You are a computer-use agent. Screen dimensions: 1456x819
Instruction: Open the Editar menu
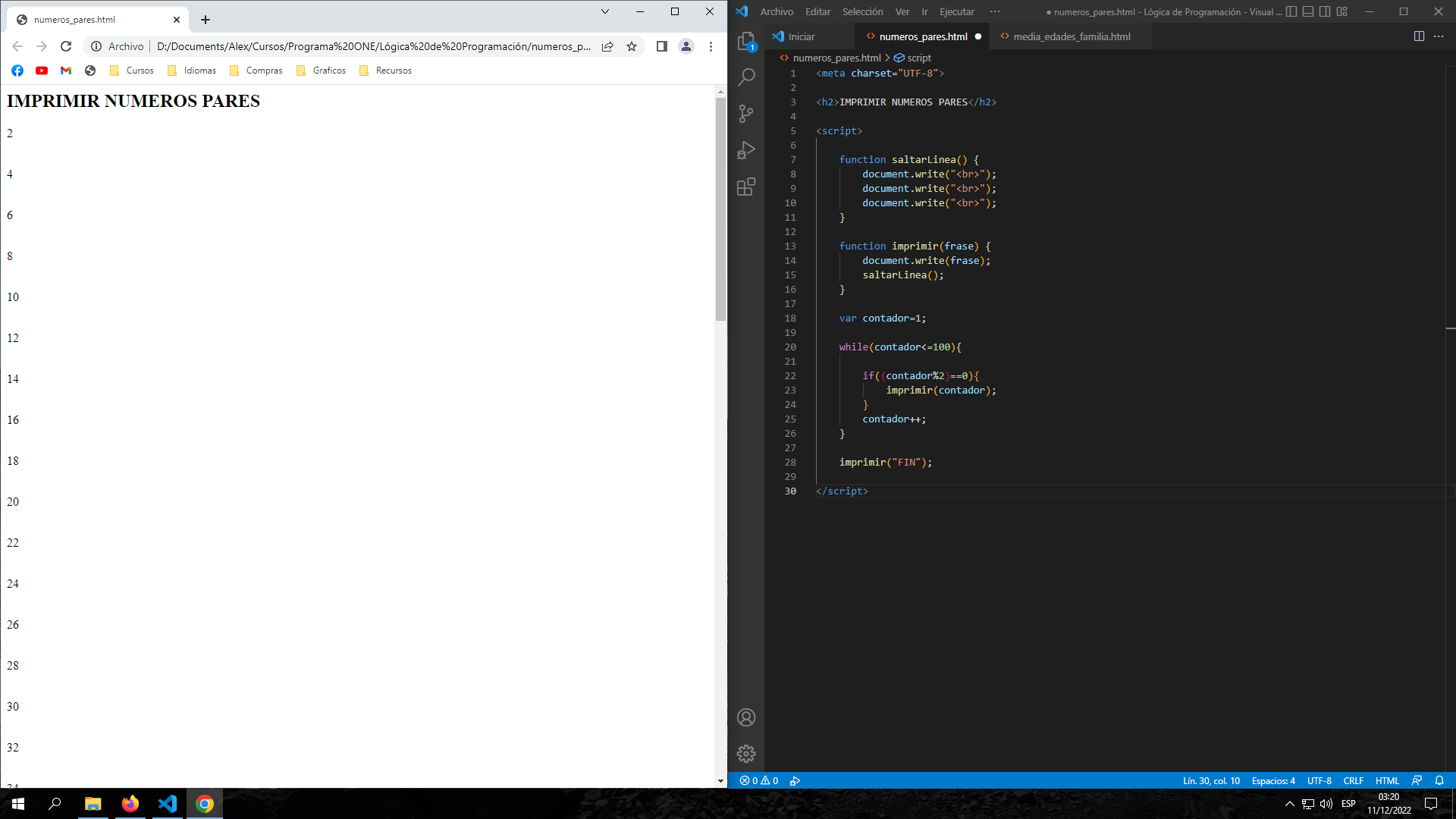pyautogui.click(x=817, y=11)
